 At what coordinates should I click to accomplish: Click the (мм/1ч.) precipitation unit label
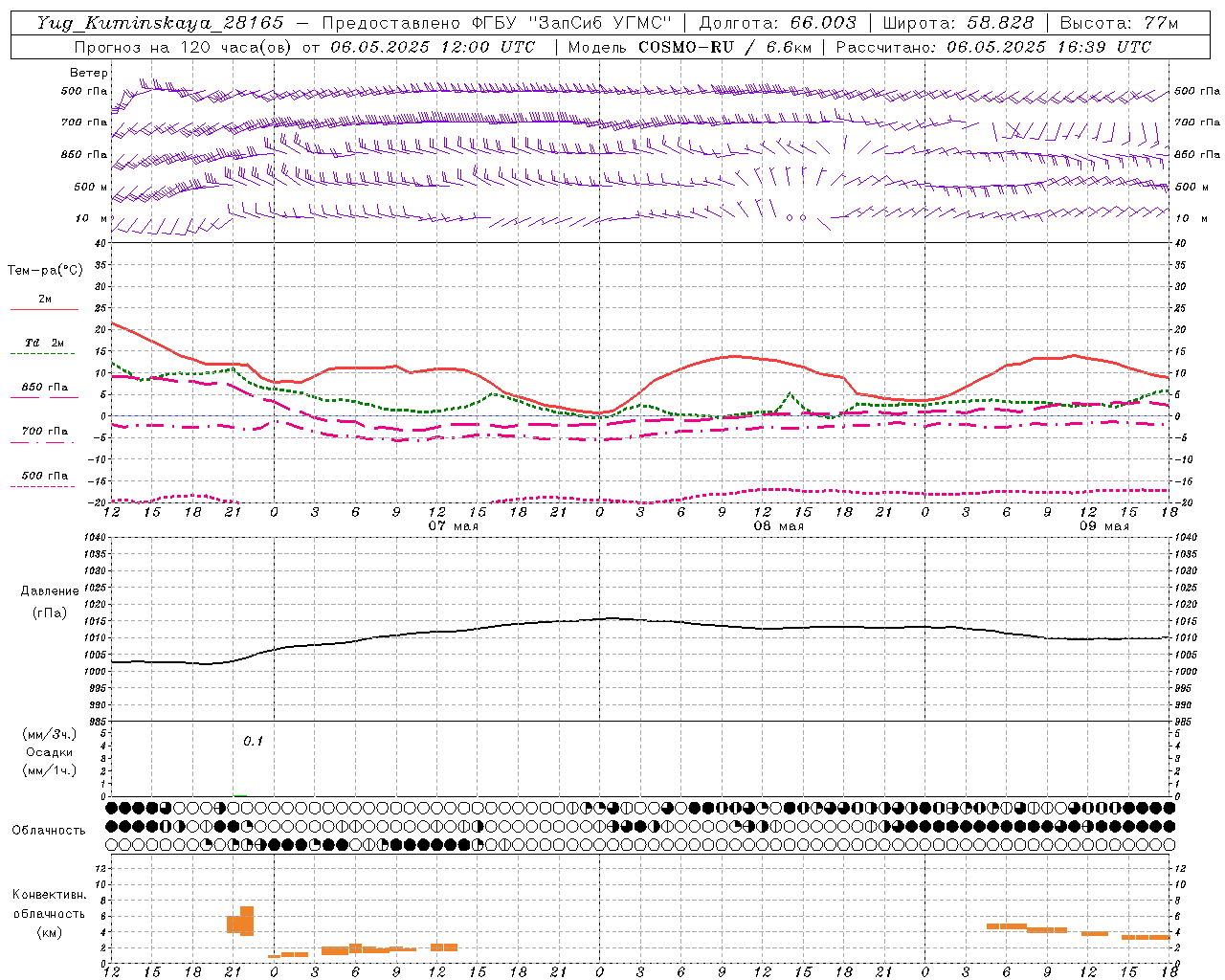pos(50,771)
